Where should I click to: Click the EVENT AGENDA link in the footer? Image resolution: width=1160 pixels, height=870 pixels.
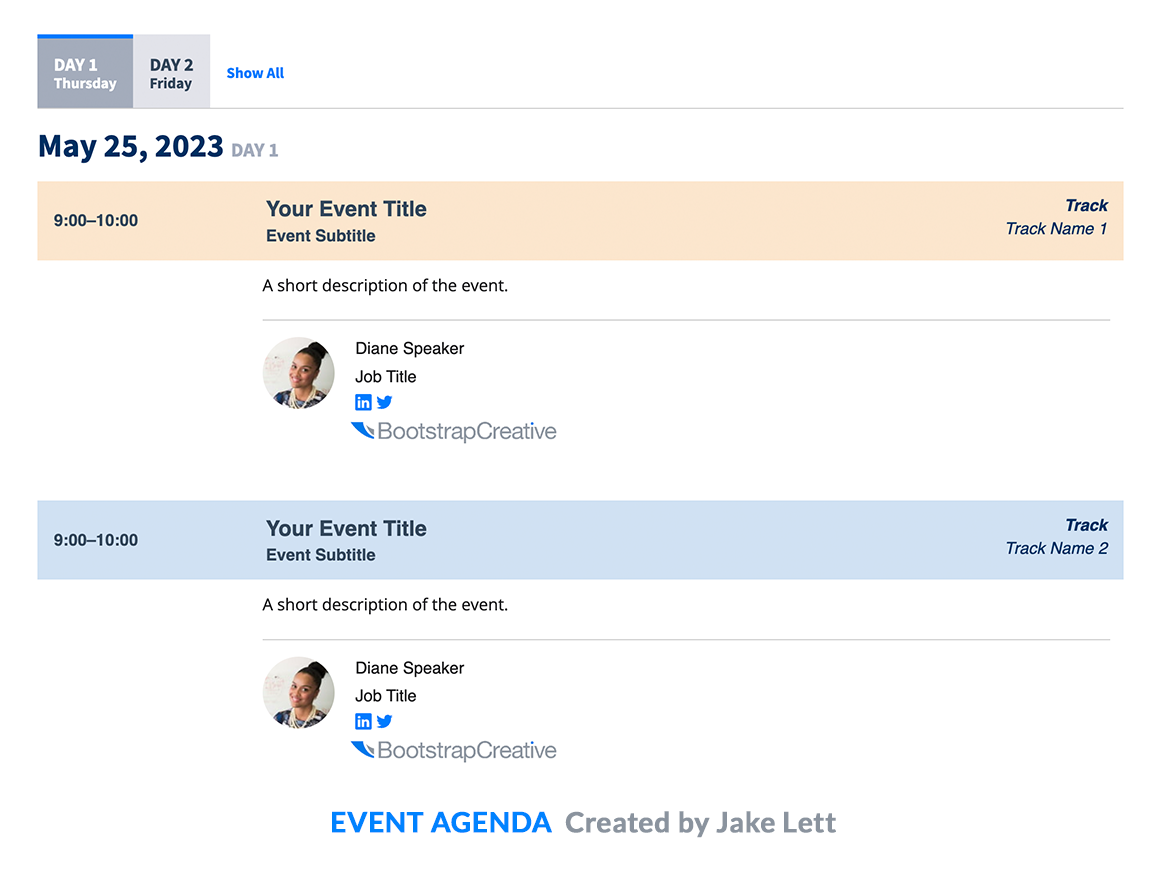pyautogui.click(x=441, y=822)
